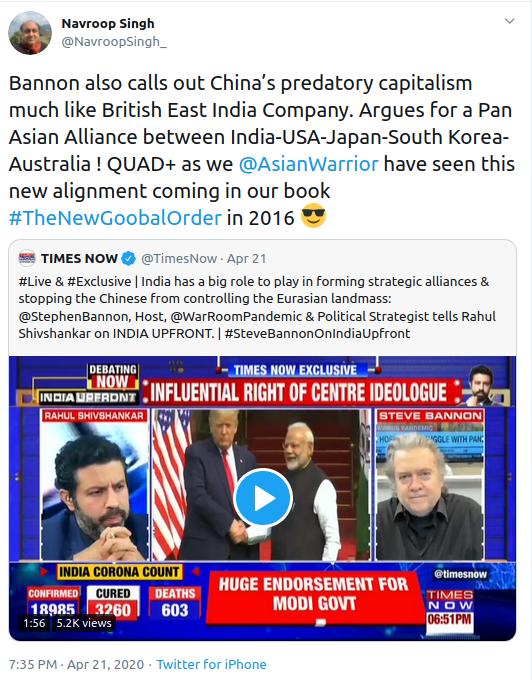Click the 5.2K views label
The width and height of the screenshot is (532, 680).
point(84,623)
